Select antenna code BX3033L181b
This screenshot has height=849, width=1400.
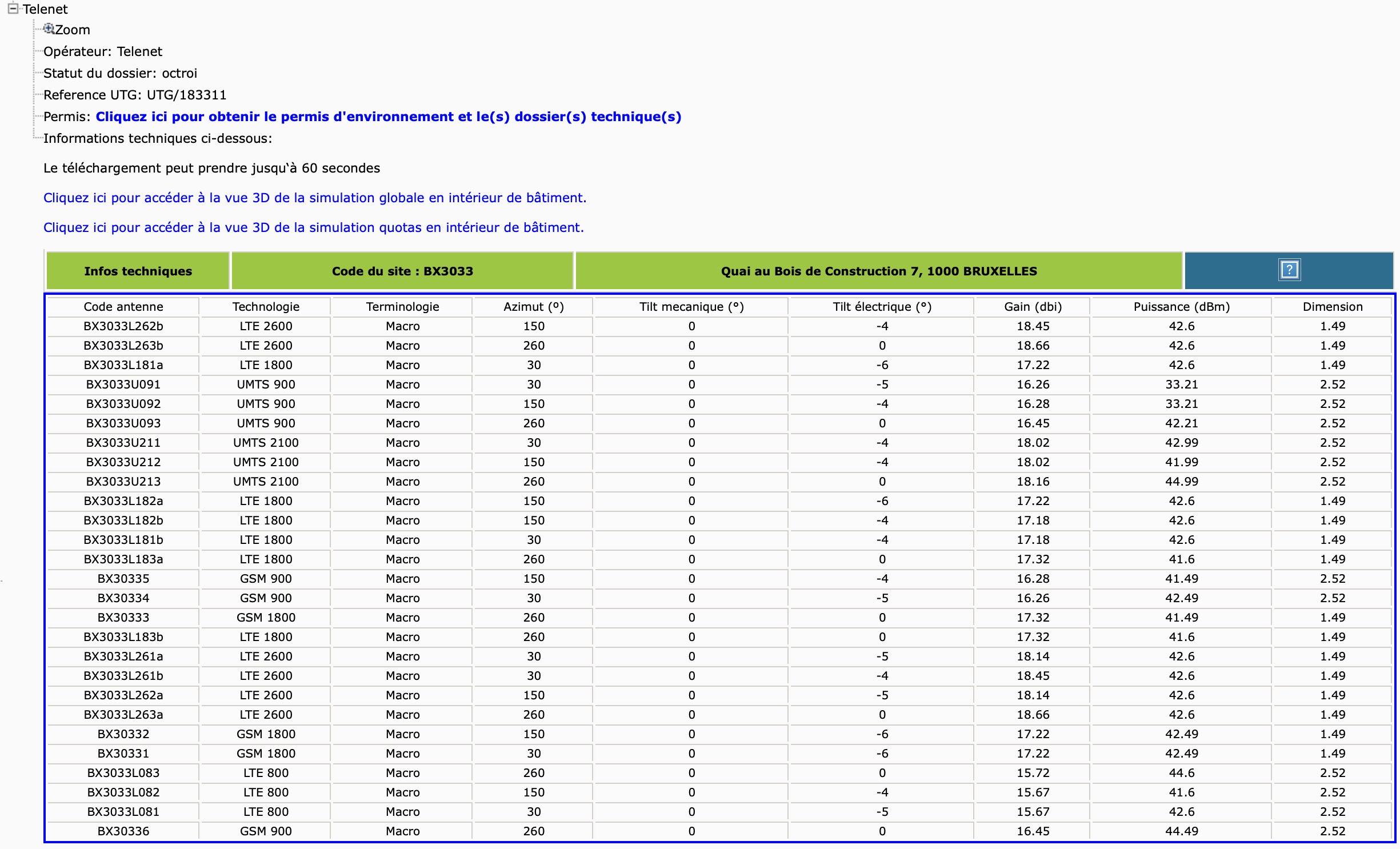coord(123,540)
